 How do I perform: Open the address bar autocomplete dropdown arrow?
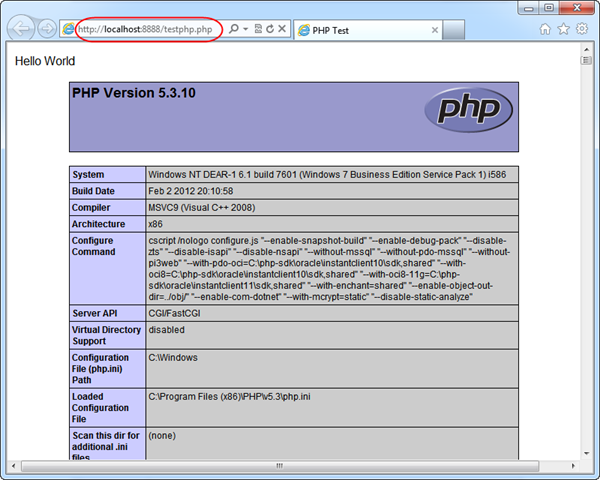click(x=246, y=29)
